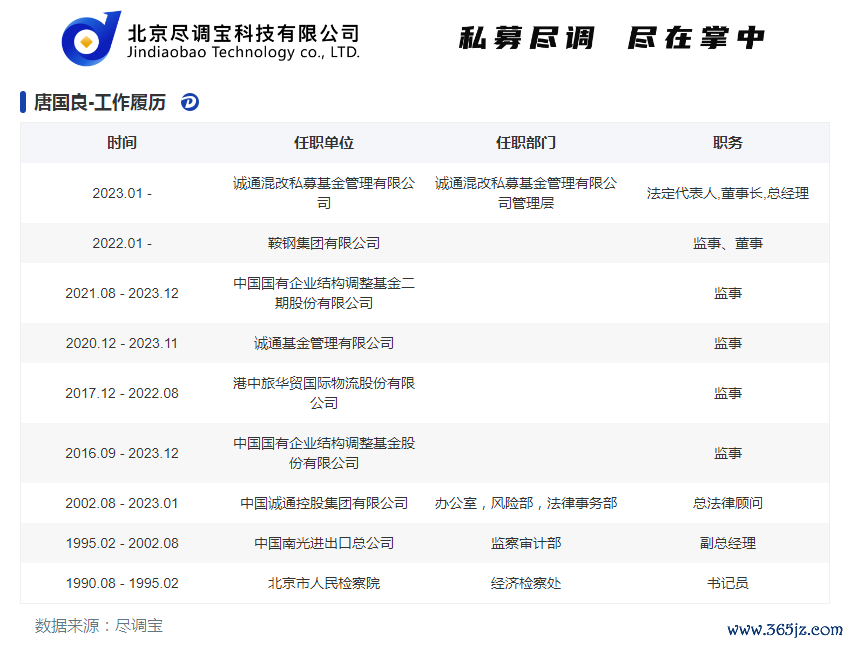
Task: Click 监事 in the 2016.09 row
Action: pyautogui.click(x=727, y=453)
